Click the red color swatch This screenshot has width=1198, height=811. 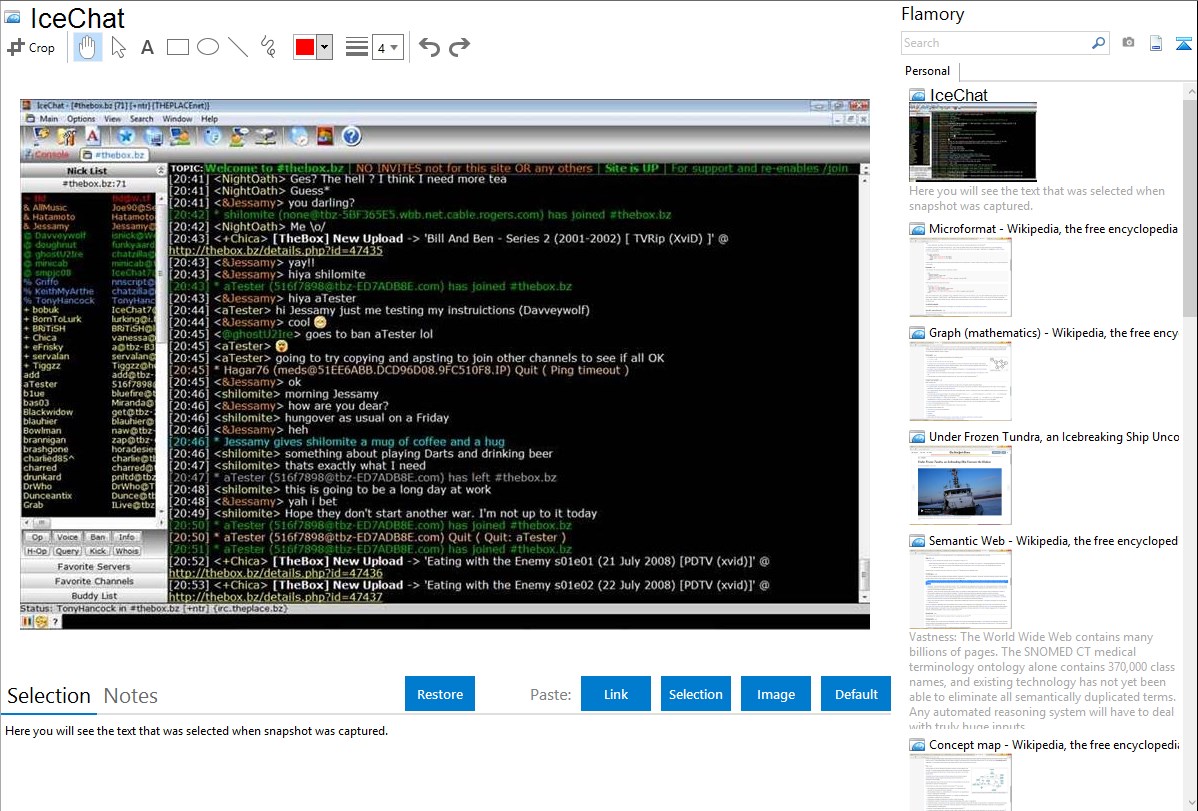coord(305,47)
